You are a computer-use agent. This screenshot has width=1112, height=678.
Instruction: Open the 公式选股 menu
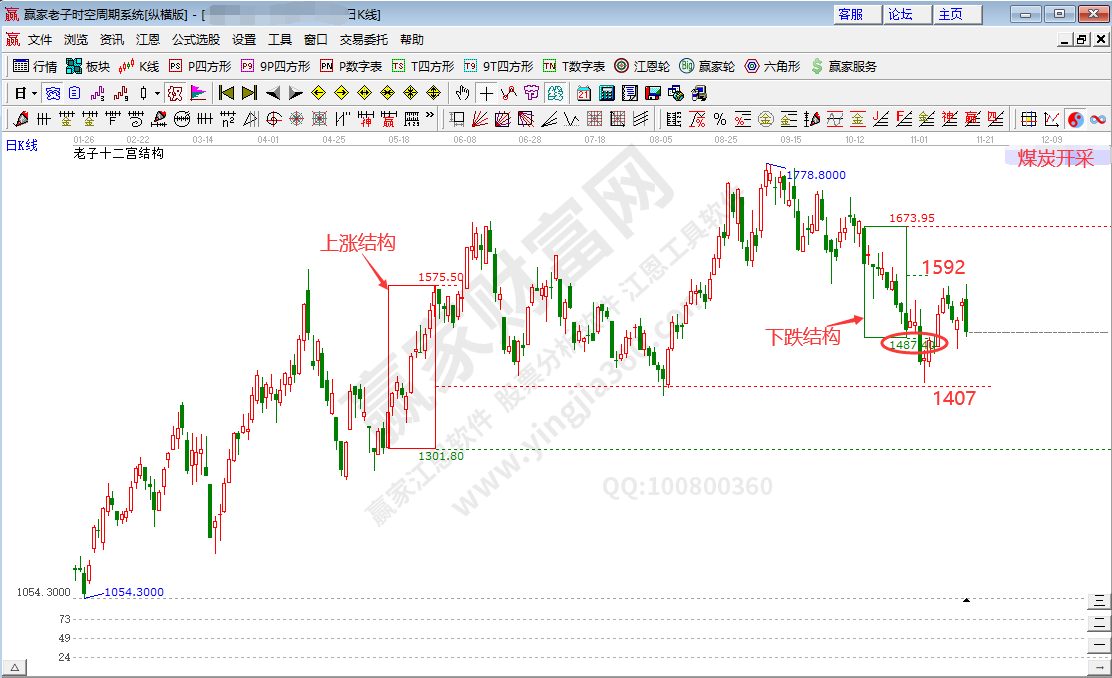click(195, 40)
